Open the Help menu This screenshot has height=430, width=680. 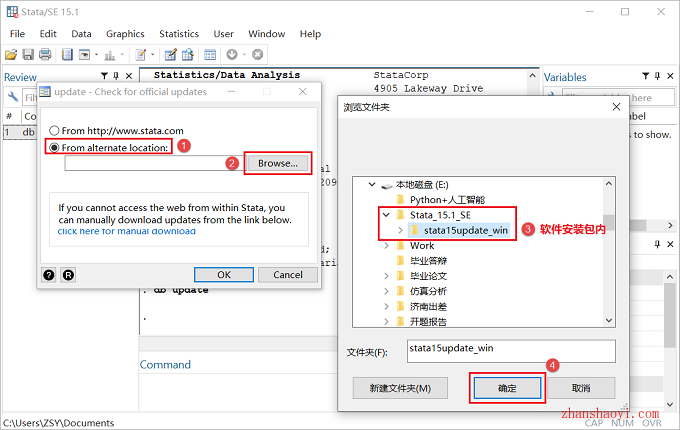310,34
